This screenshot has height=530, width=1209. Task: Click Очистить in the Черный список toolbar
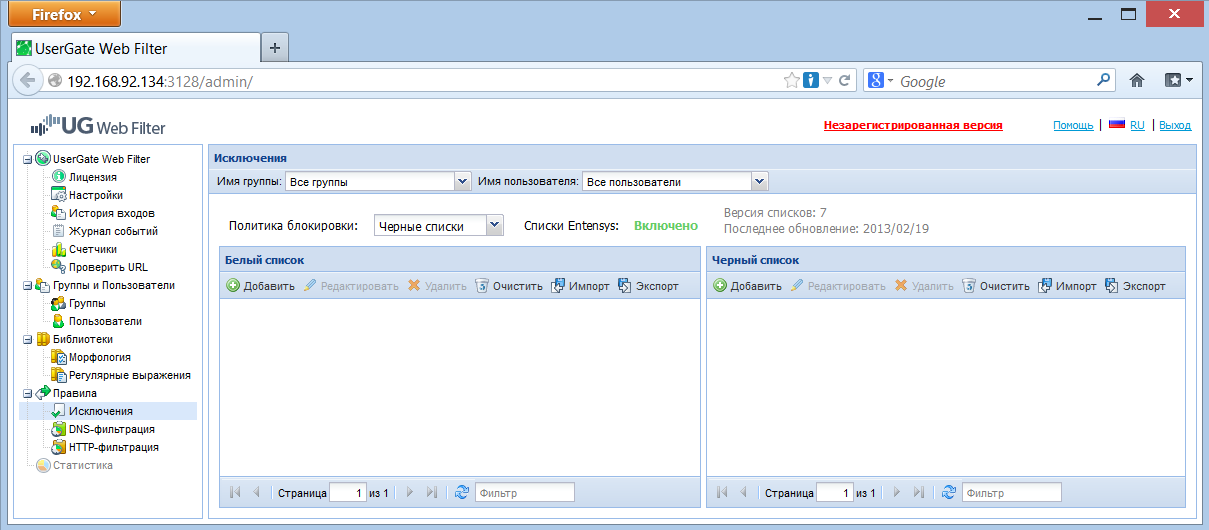[995, 286]
